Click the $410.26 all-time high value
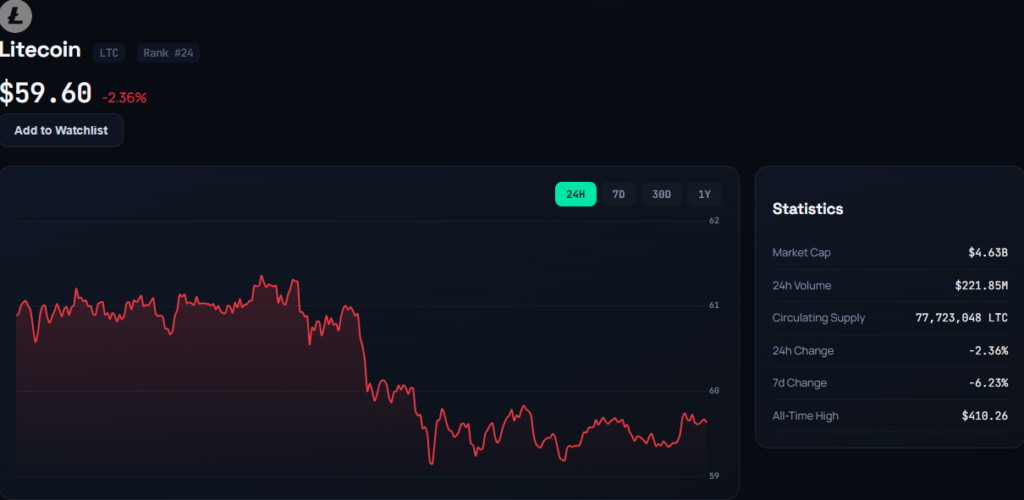The image size is (1024, 500). pyautogui.click(x=985, y=416)
